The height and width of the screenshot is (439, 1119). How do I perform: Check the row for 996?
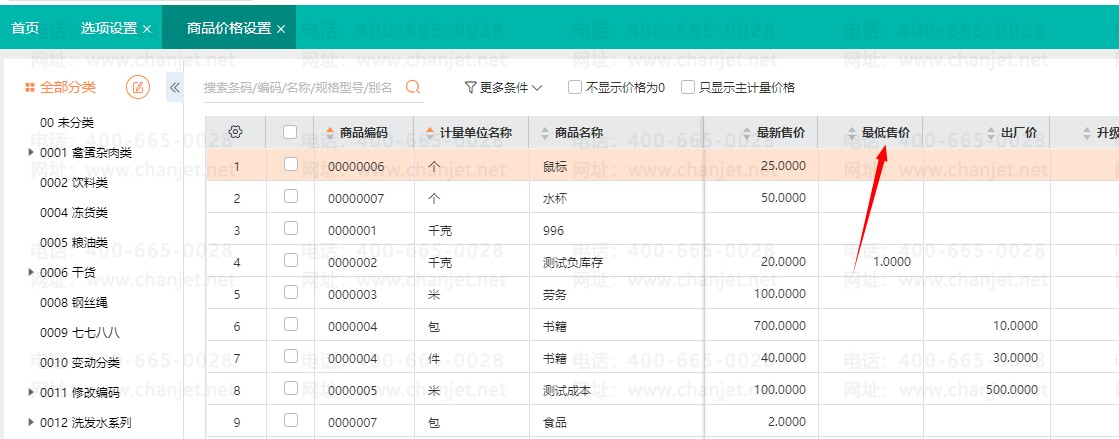pyautogui.click(x=290, y=228)
